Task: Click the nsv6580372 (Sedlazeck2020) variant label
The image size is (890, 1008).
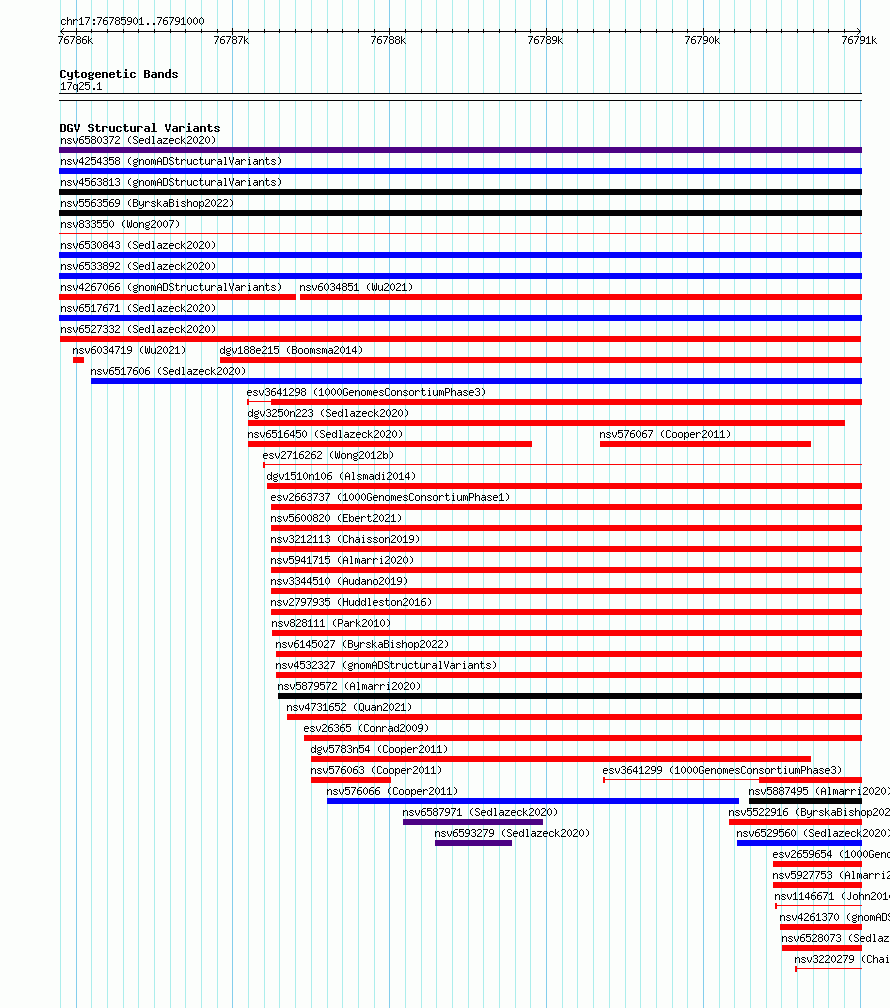Action: (x=138, y=140)
